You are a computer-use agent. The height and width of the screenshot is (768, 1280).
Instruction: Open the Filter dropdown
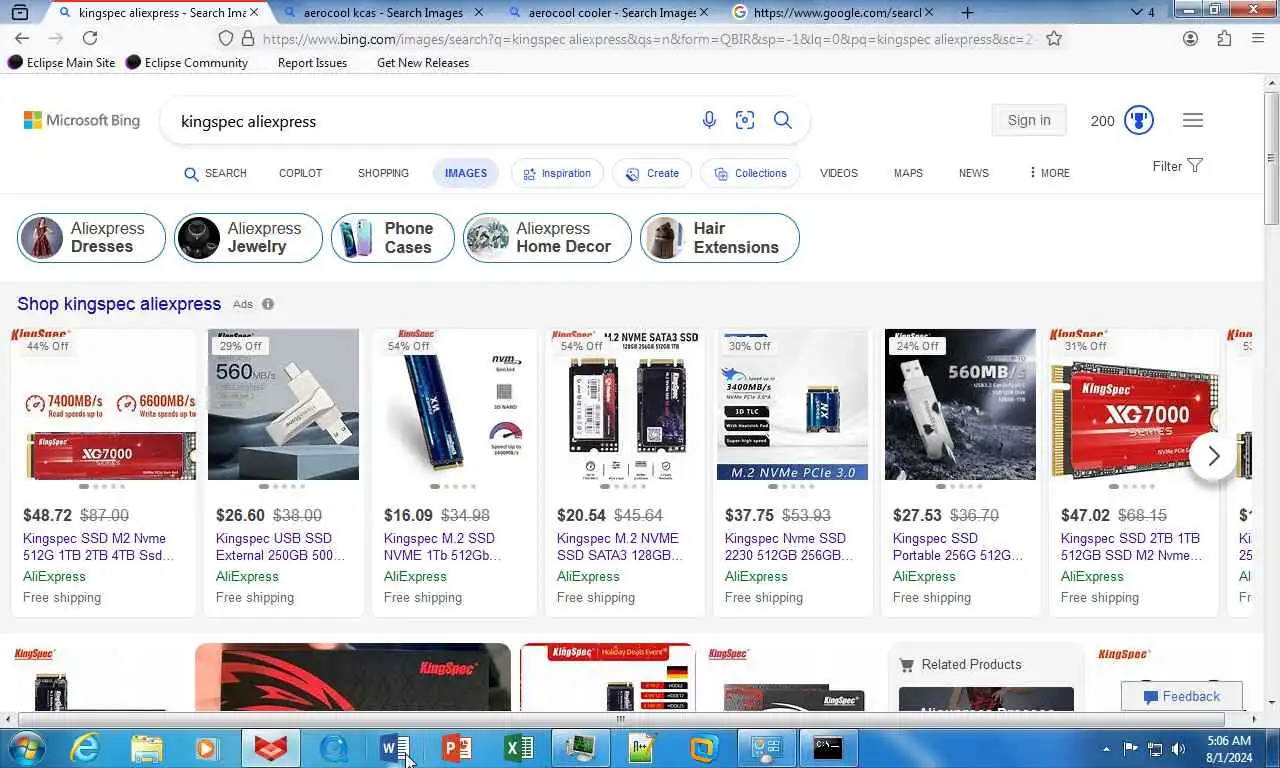(1177, 166)
